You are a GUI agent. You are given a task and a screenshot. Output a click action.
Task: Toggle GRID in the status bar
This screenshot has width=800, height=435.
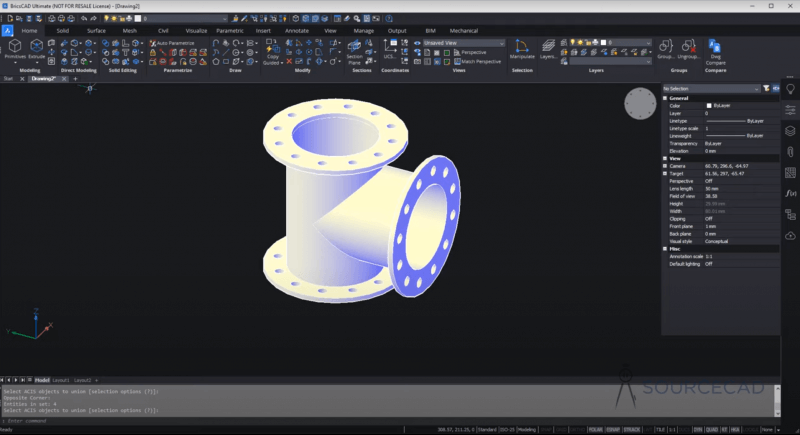(x=560, y=430)
